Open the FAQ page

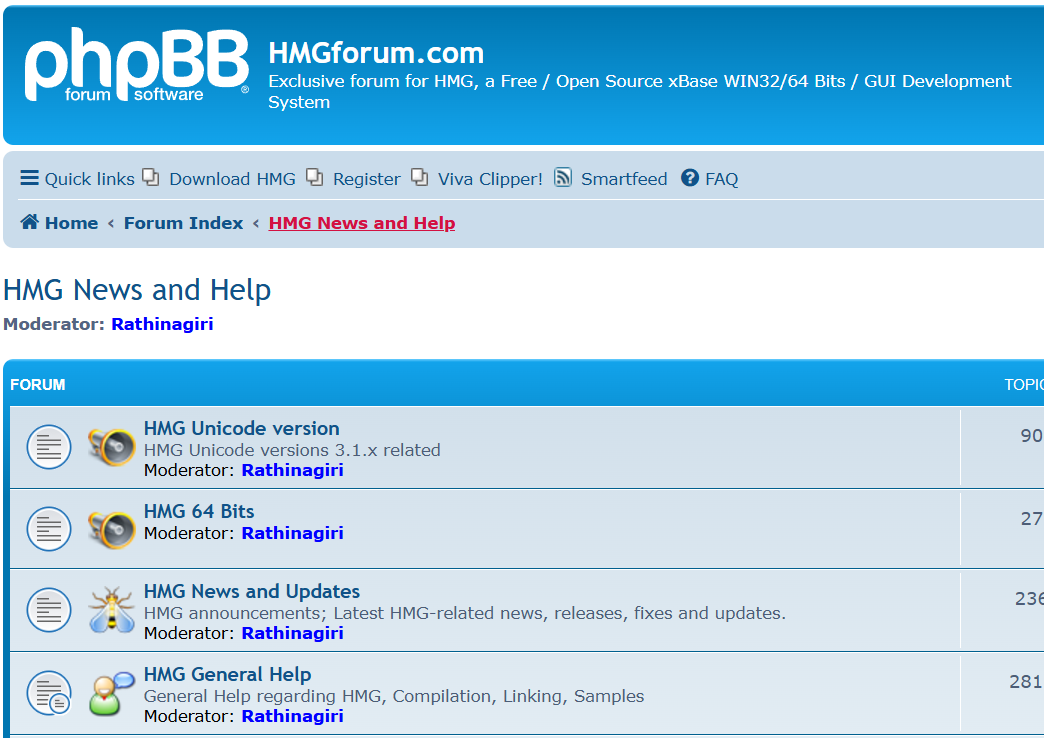tap(721, 179)
